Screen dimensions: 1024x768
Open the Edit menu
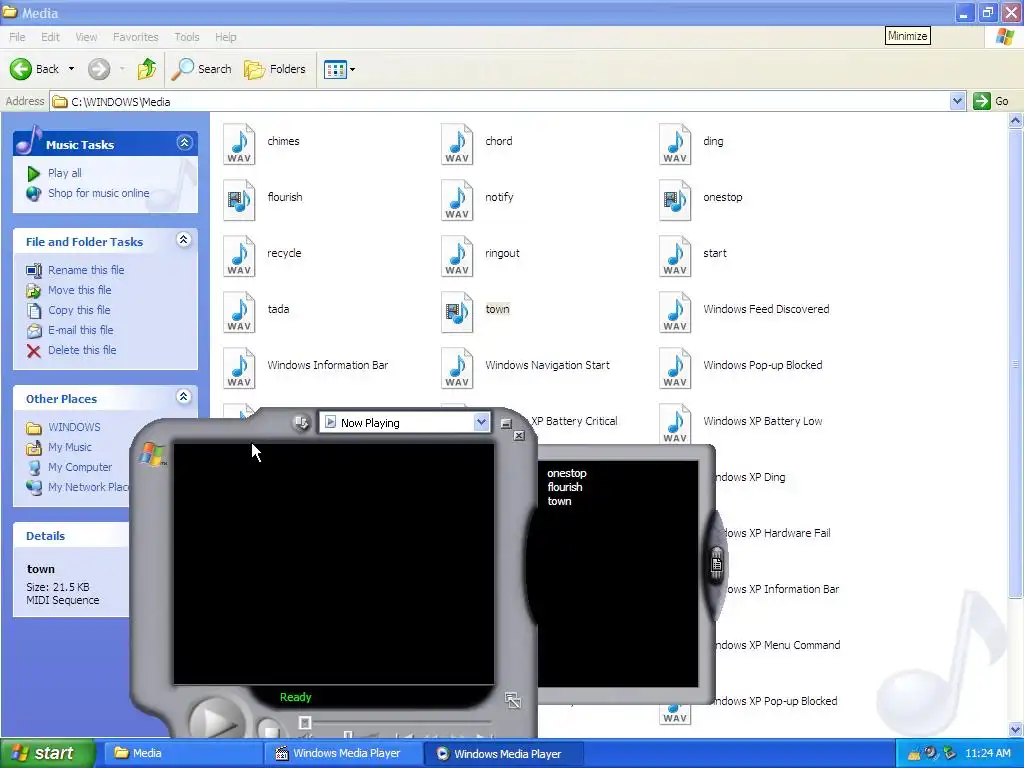pos(50,37)
